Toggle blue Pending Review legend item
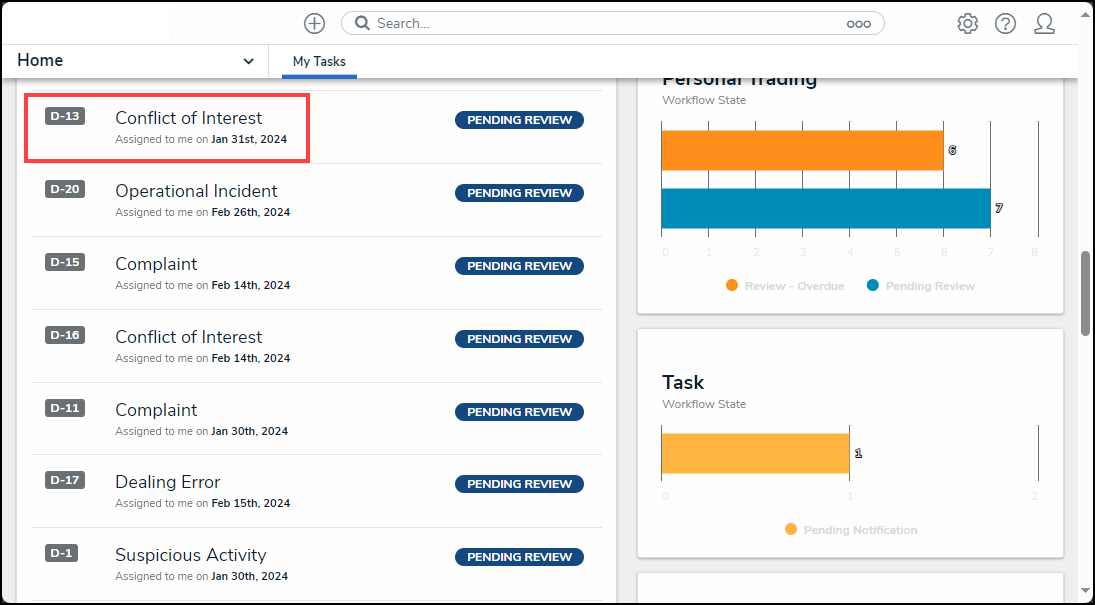Viewport: 1095px width, 605px height. pos(920,286)
